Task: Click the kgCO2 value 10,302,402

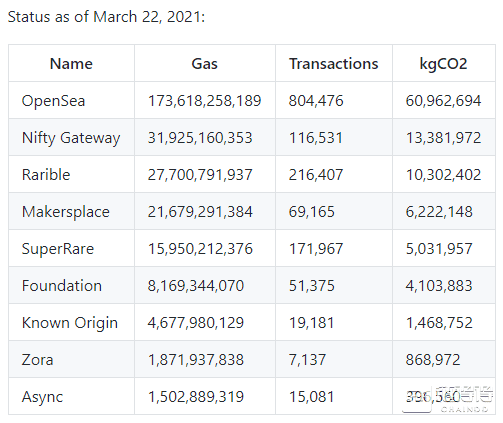Action: coord(443,175)
